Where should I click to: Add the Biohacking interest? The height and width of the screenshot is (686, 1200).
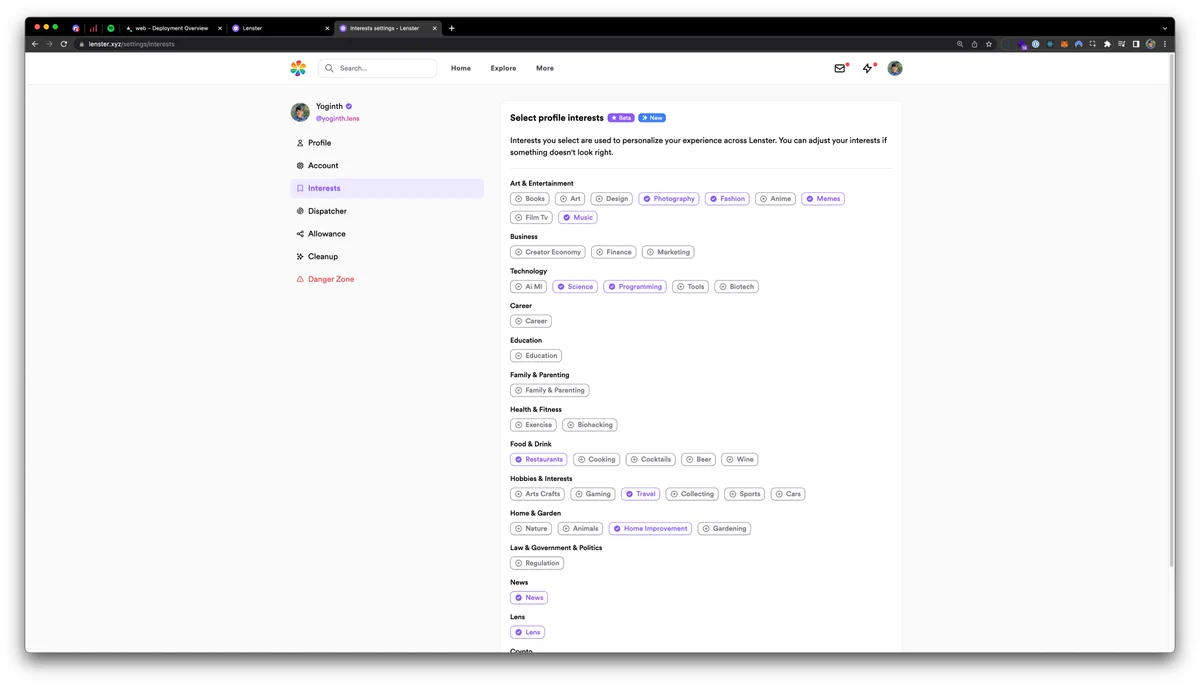[x=590, y=425]
